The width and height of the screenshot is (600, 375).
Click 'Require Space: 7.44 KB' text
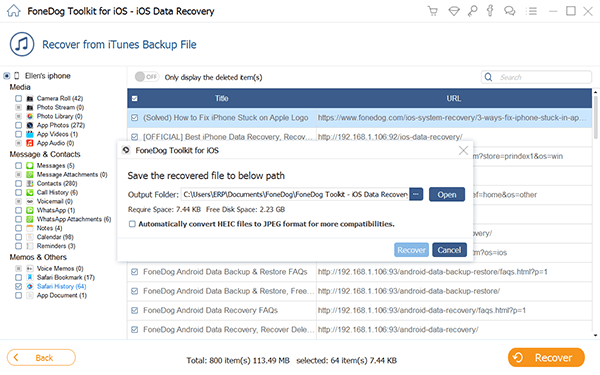tap(164, 209)
